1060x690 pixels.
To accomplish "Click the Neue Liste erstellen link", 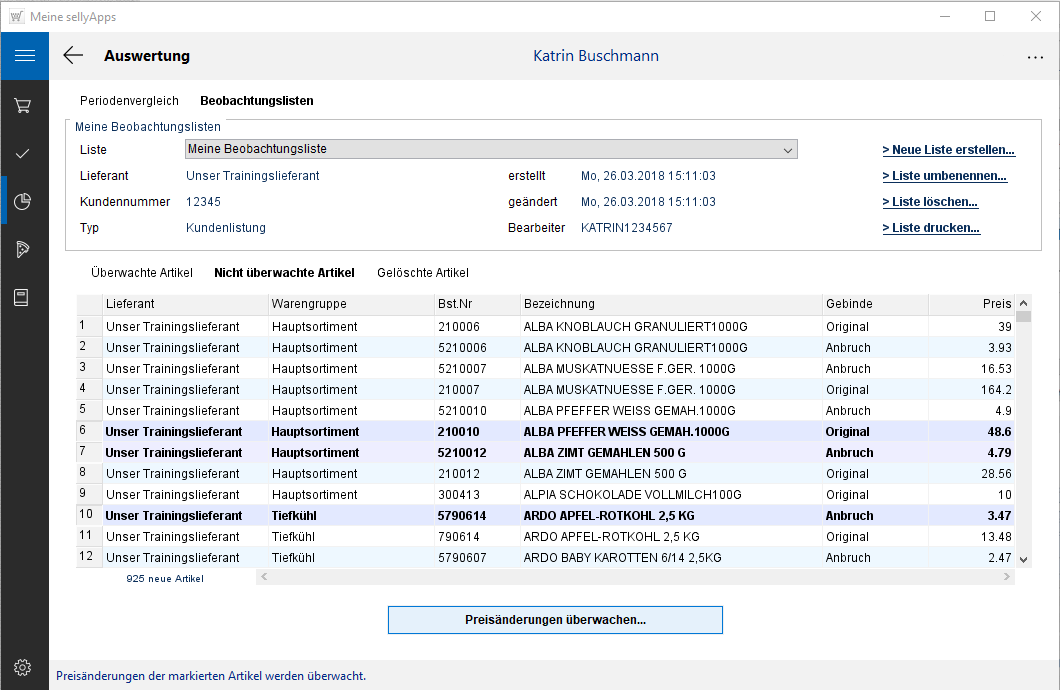I will point(948,150).
